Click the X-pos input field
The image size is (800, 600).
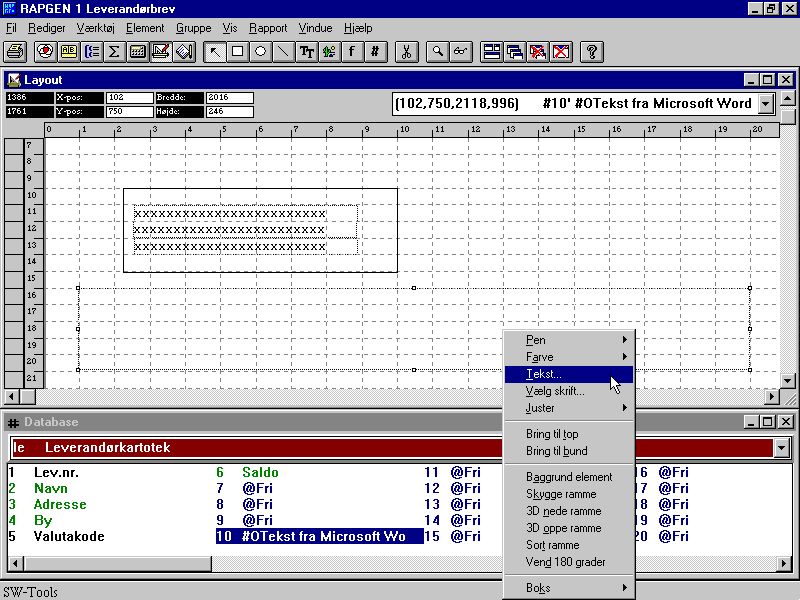[129, 98]
